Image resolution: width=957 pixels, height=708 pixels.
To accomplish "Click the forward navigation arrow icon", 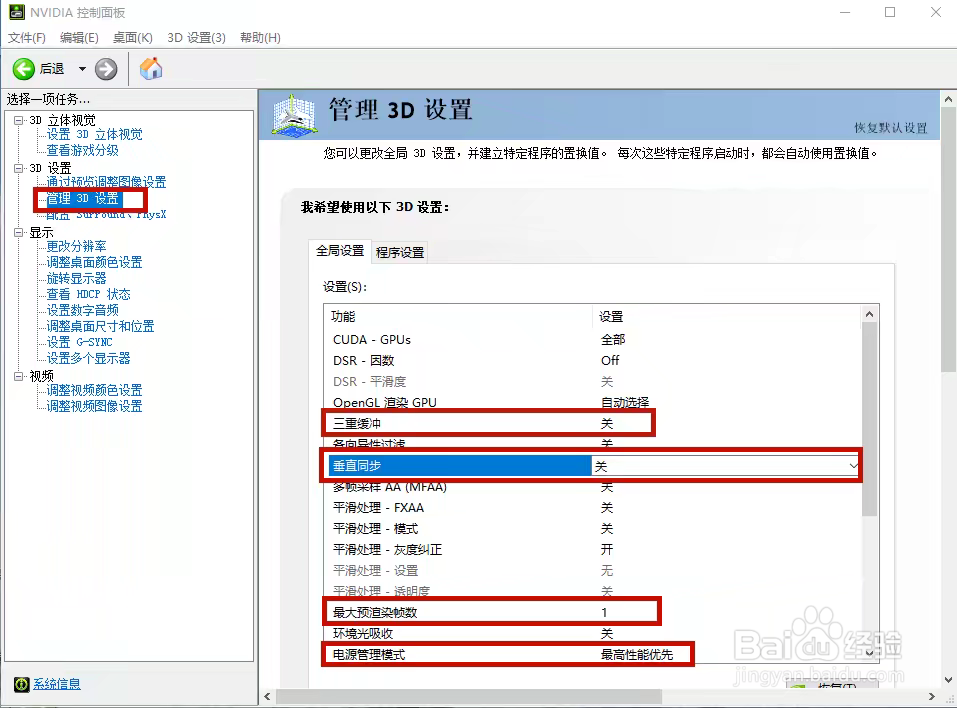I will 106,69.
